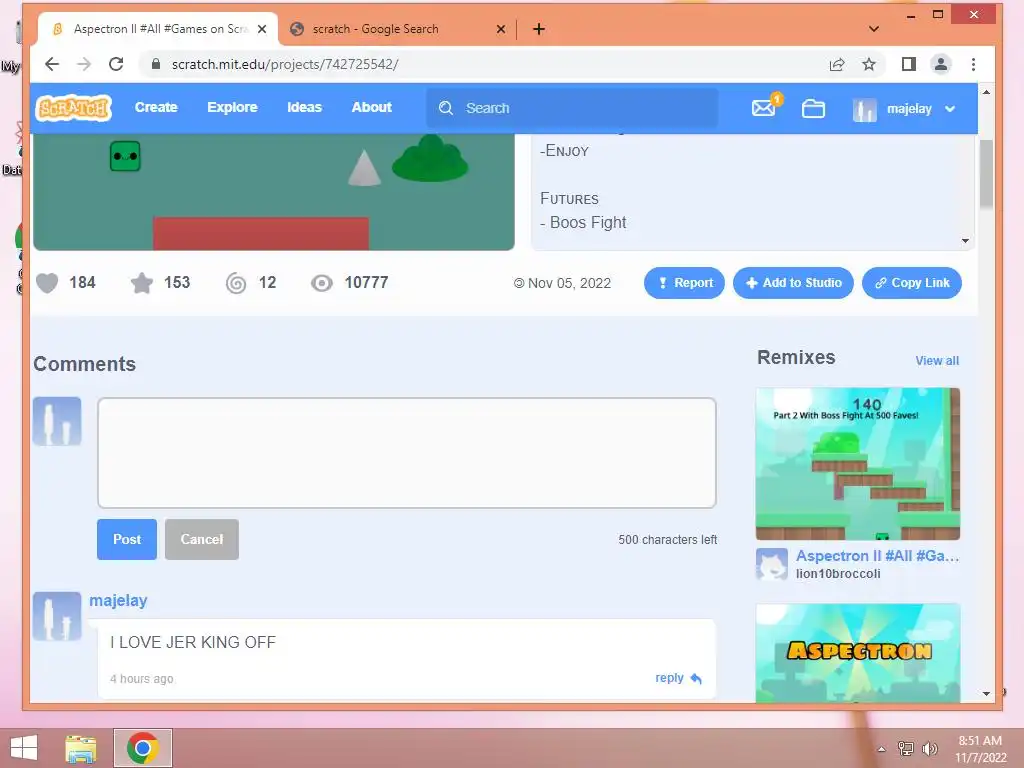
Task: Open the Chrome three-dot menu
Action: (973, 64)
